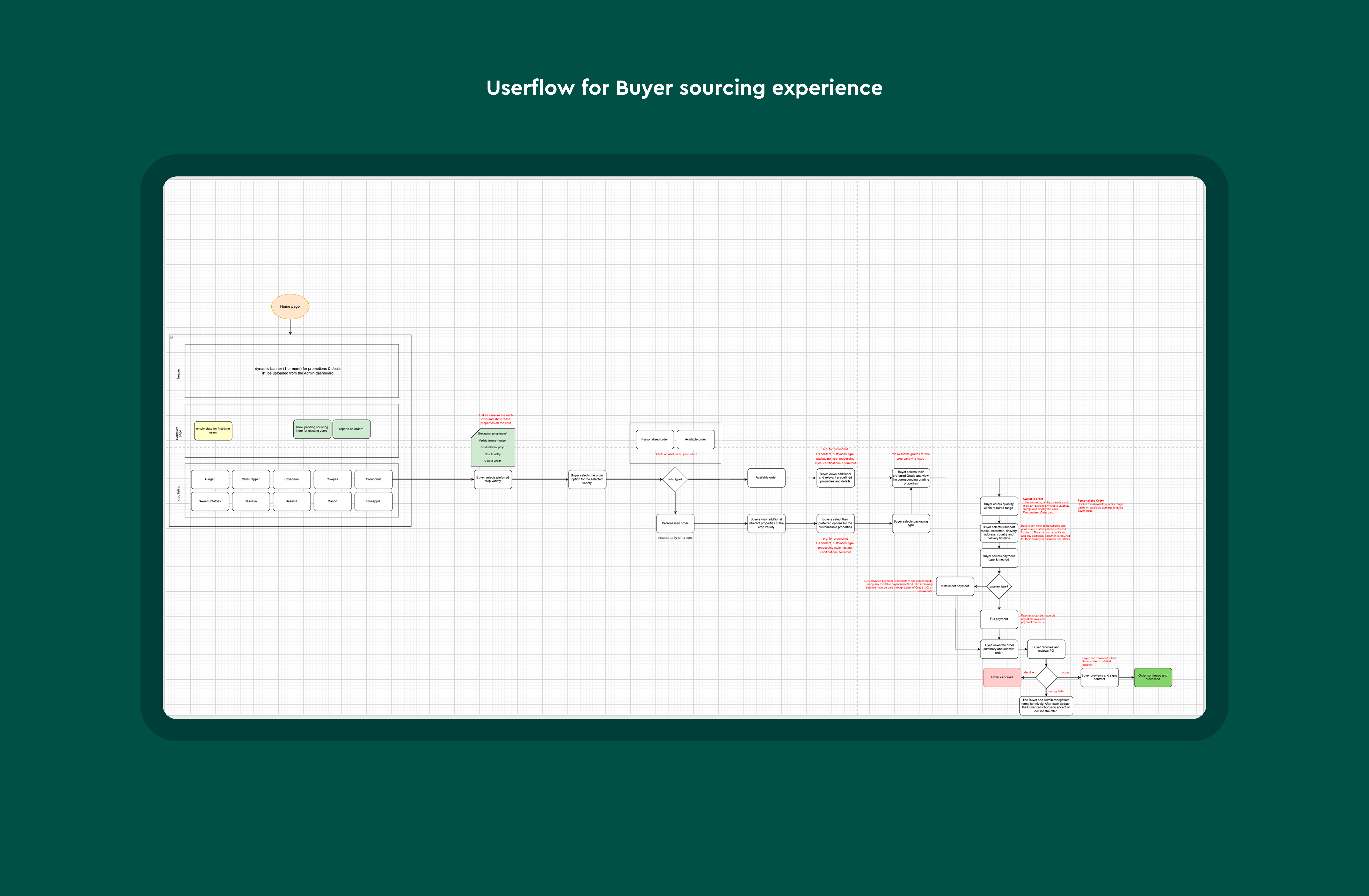Select 'Buyer selects preferred crop variety' node
This screenshot has width=1369, height=896.
click(493, 479)
